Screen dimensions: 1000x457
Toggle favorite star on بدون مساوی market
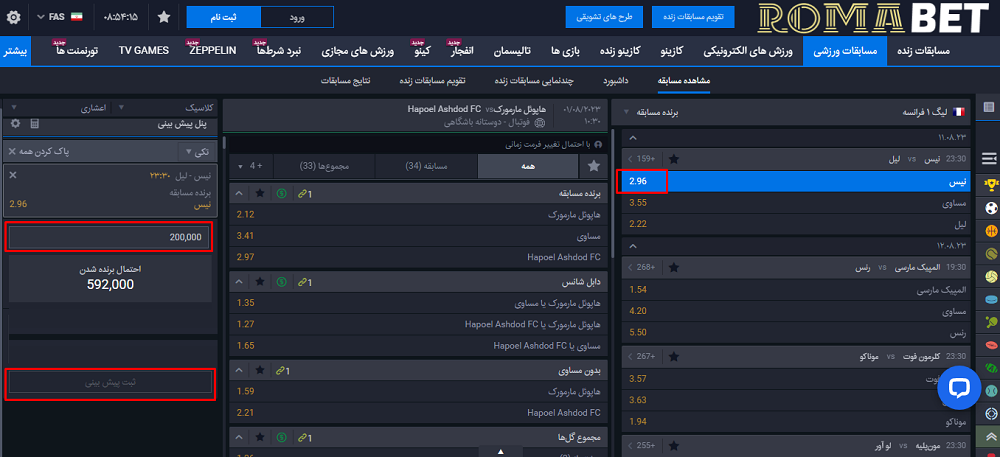pyautogui.click(x=260, y=370)
